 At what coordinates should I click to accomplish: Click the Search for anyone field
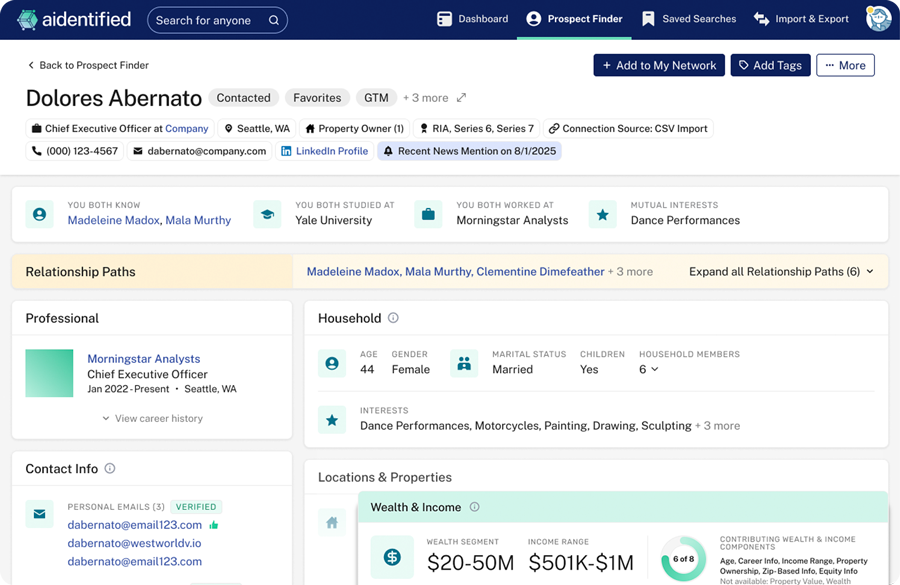(x=217, y=20)
